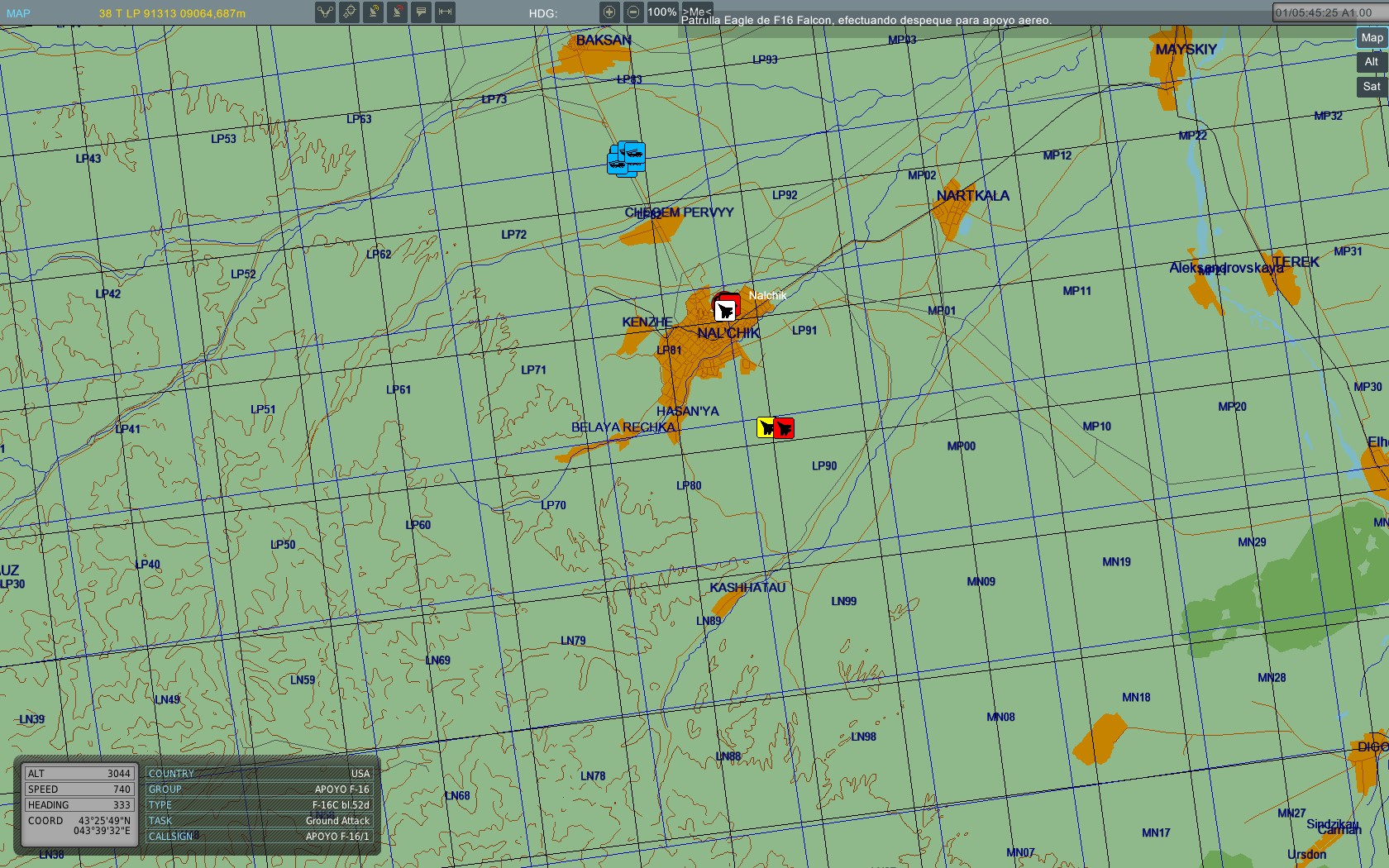Screen dimensions: 1389x868
Task: Click the MAP label in top bar
Action: tap(18, 13)
